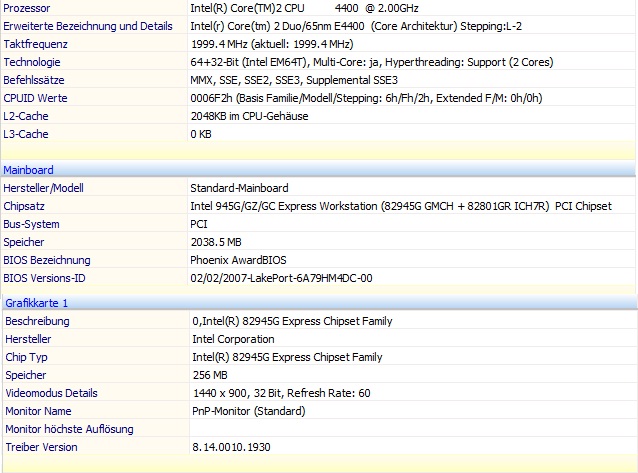
Task: Click the BIOS Versions-ID row label
Action: coord(45,278)
